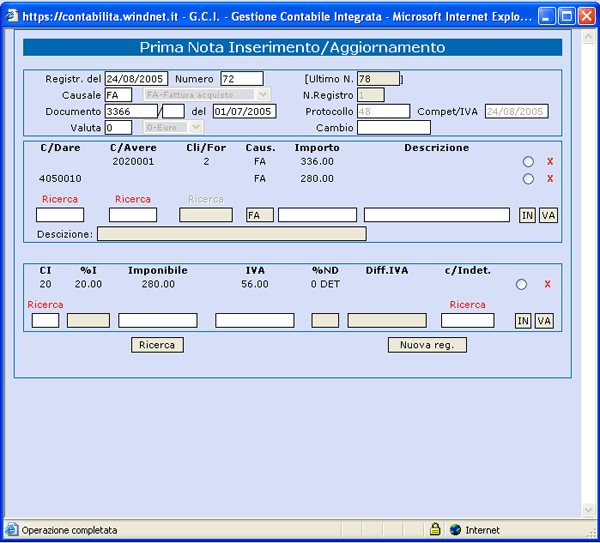The width and height of the screenshot is (600, 543).
Task: Click the status bar page icon beside Operazione completata
Action: click(x=11, y=530)
